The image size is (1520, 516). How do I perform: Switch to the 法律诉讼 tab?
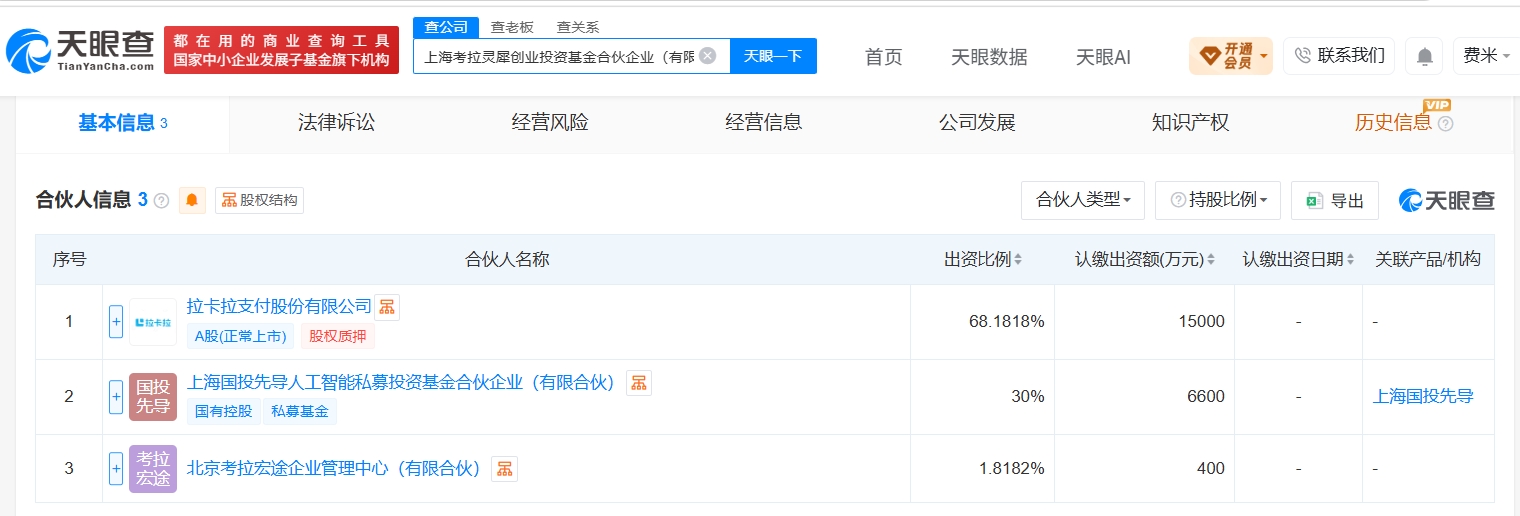[x=336, y=123]
